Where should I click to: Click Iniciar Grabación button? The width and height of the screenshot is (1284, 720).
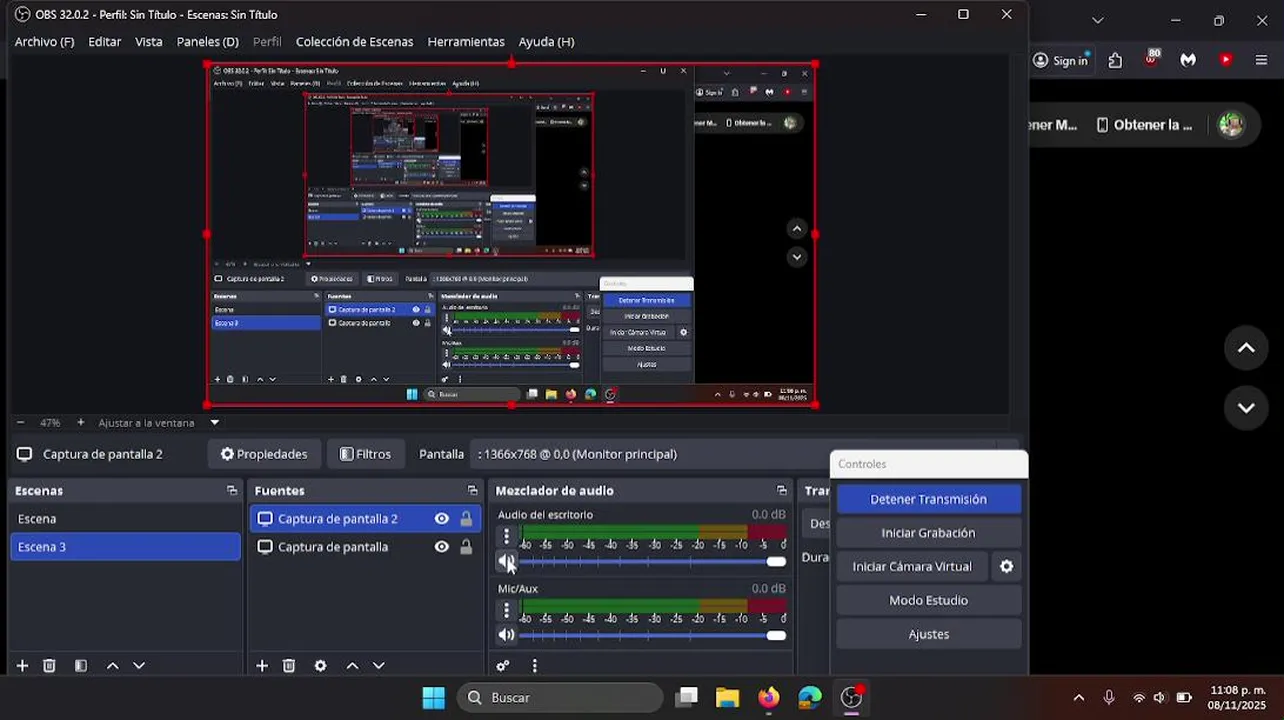(928, 533)
